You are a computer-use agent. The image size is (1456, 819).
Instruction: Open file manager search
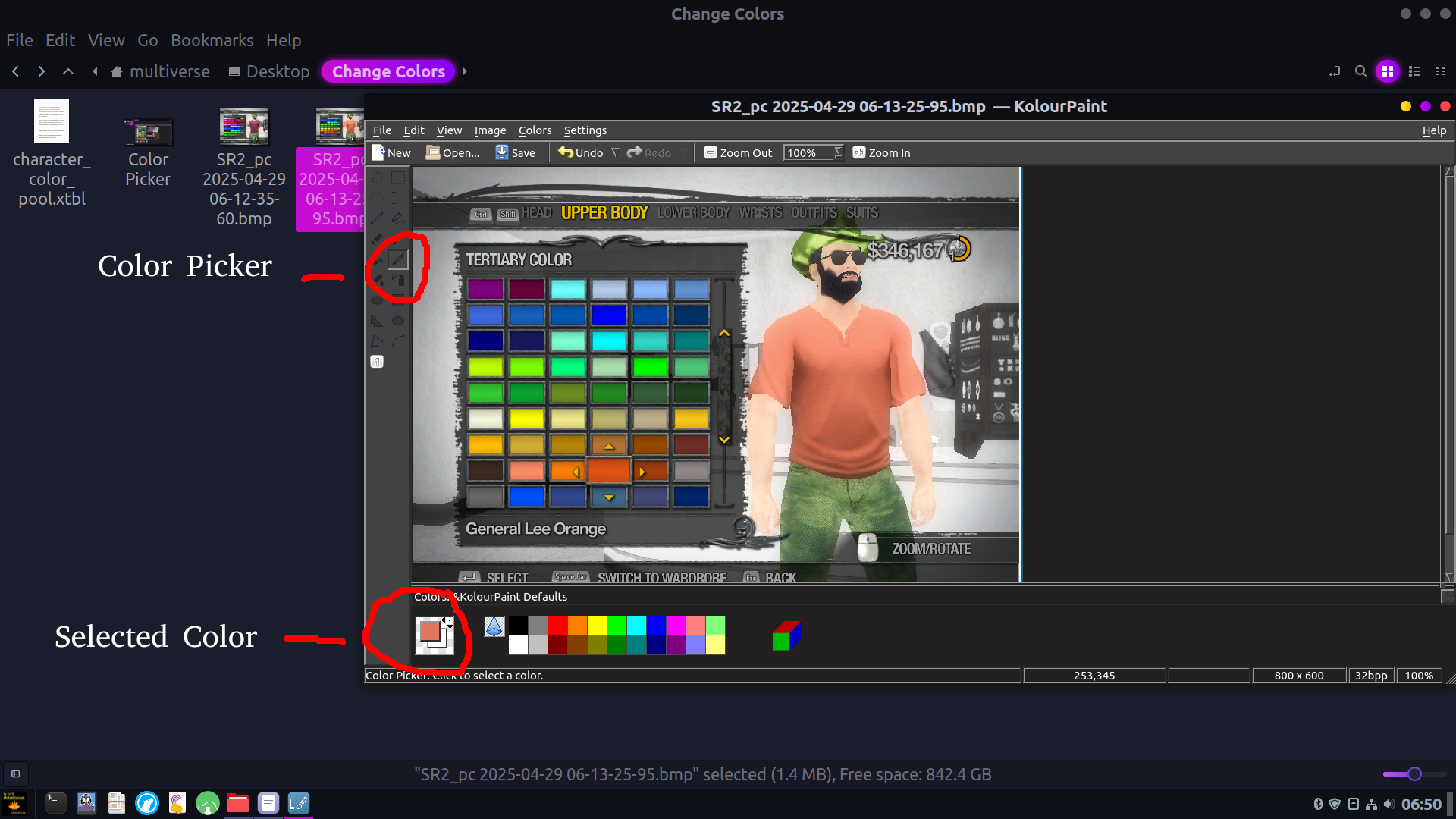[1360, 71]
